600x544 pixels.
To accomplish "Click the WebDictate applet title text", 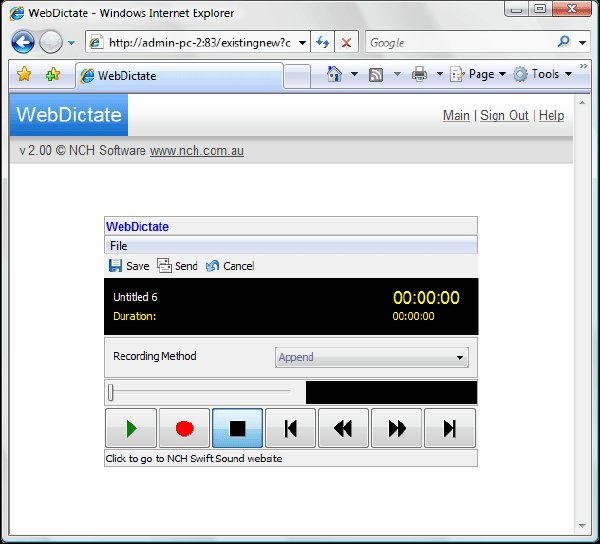I will [x=137, y=226].
